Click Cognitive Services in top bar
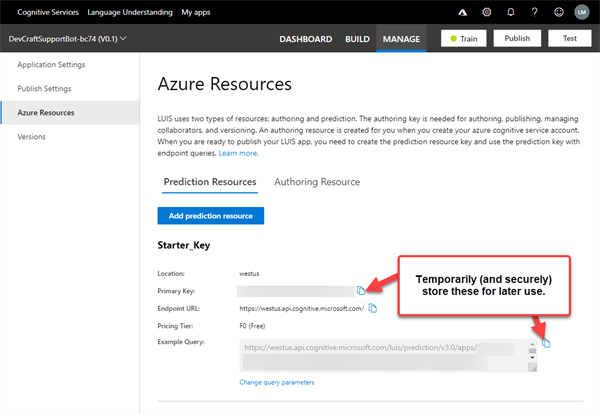 pyautogui.click(x=48, y=12)
